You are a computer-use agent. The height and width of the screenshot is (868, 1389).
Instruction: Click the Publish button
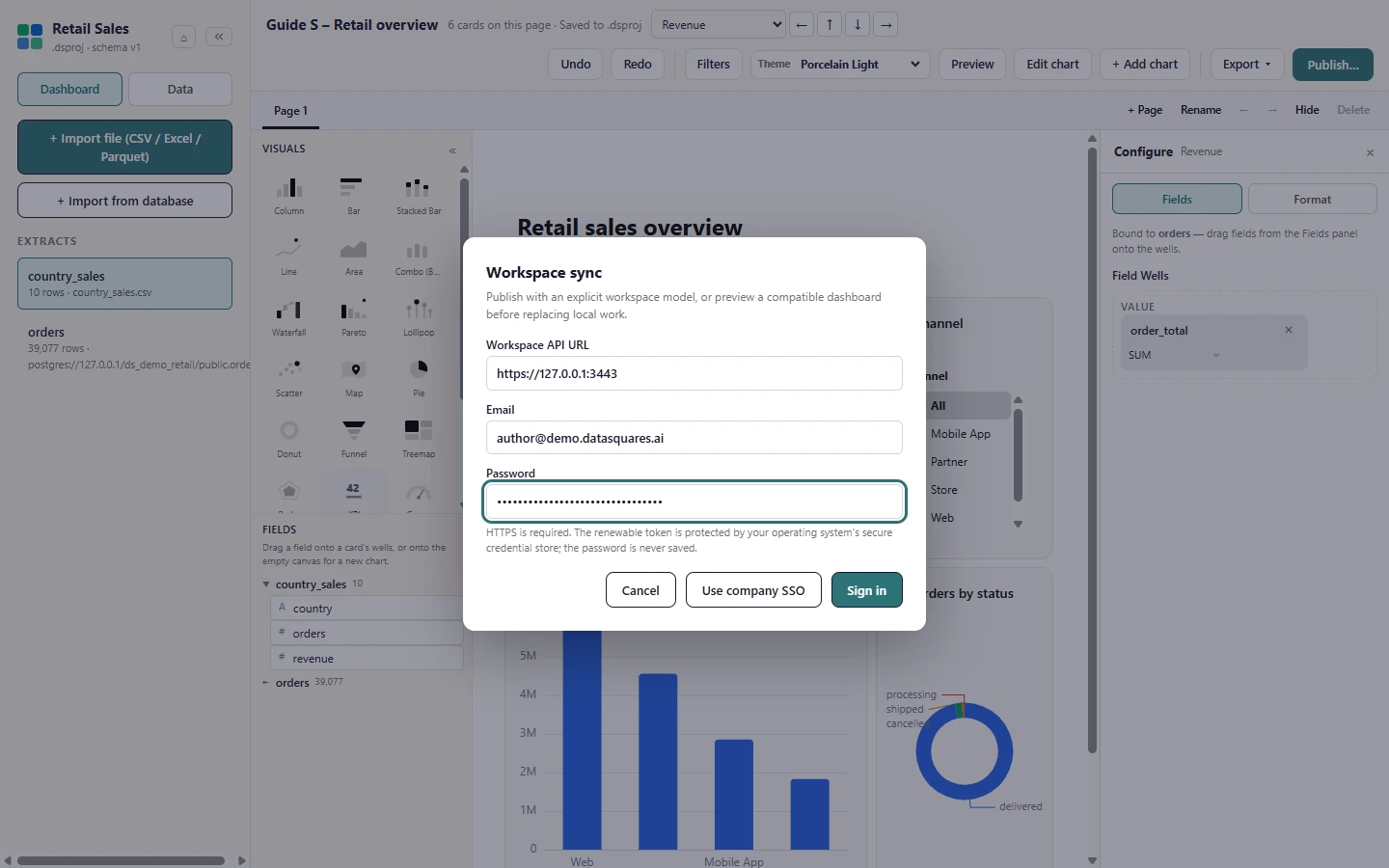click(x=1333, y=65)
